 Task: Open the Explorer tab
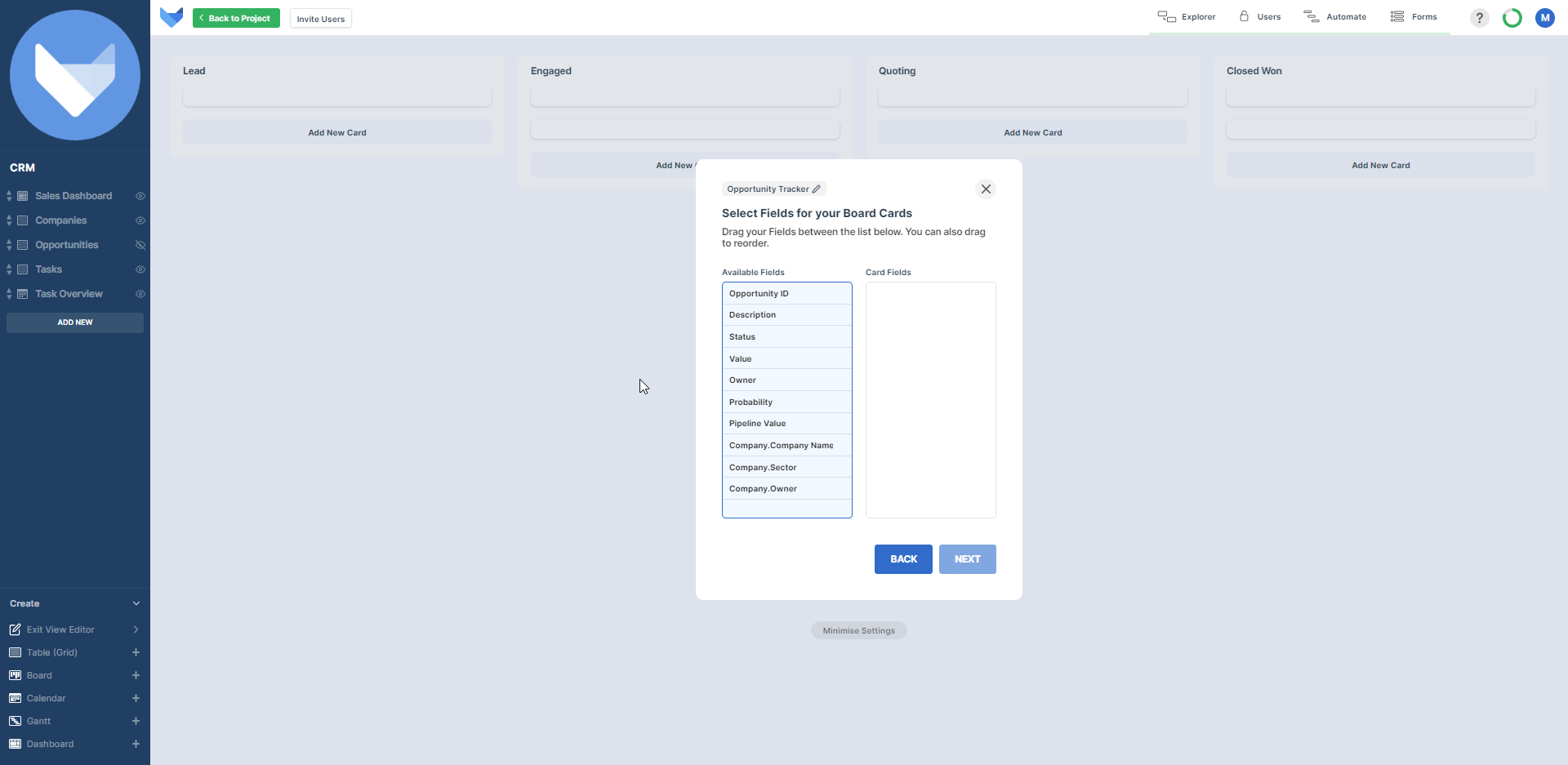point(1187,16)
